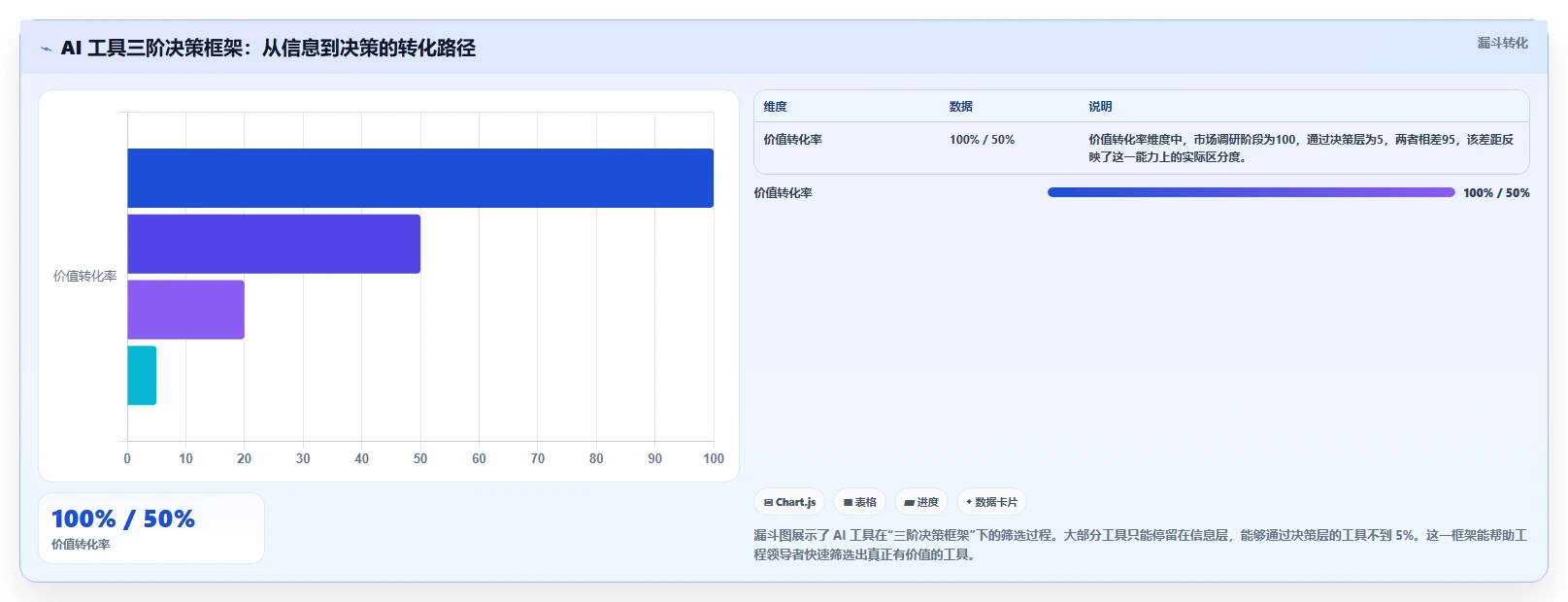Screen dimensions: 1568x602
Task: Click the x-axis tick label 0
Action: [127, 458]
